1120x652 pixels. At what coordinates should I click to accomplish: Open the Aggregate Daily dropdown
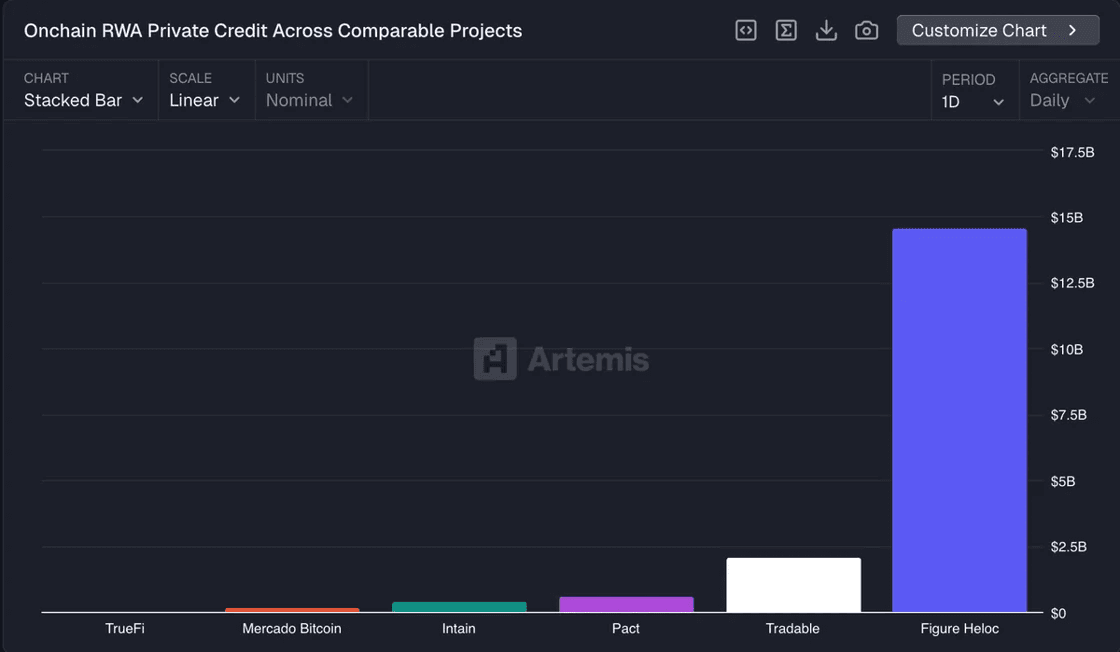pos(1062,101)
